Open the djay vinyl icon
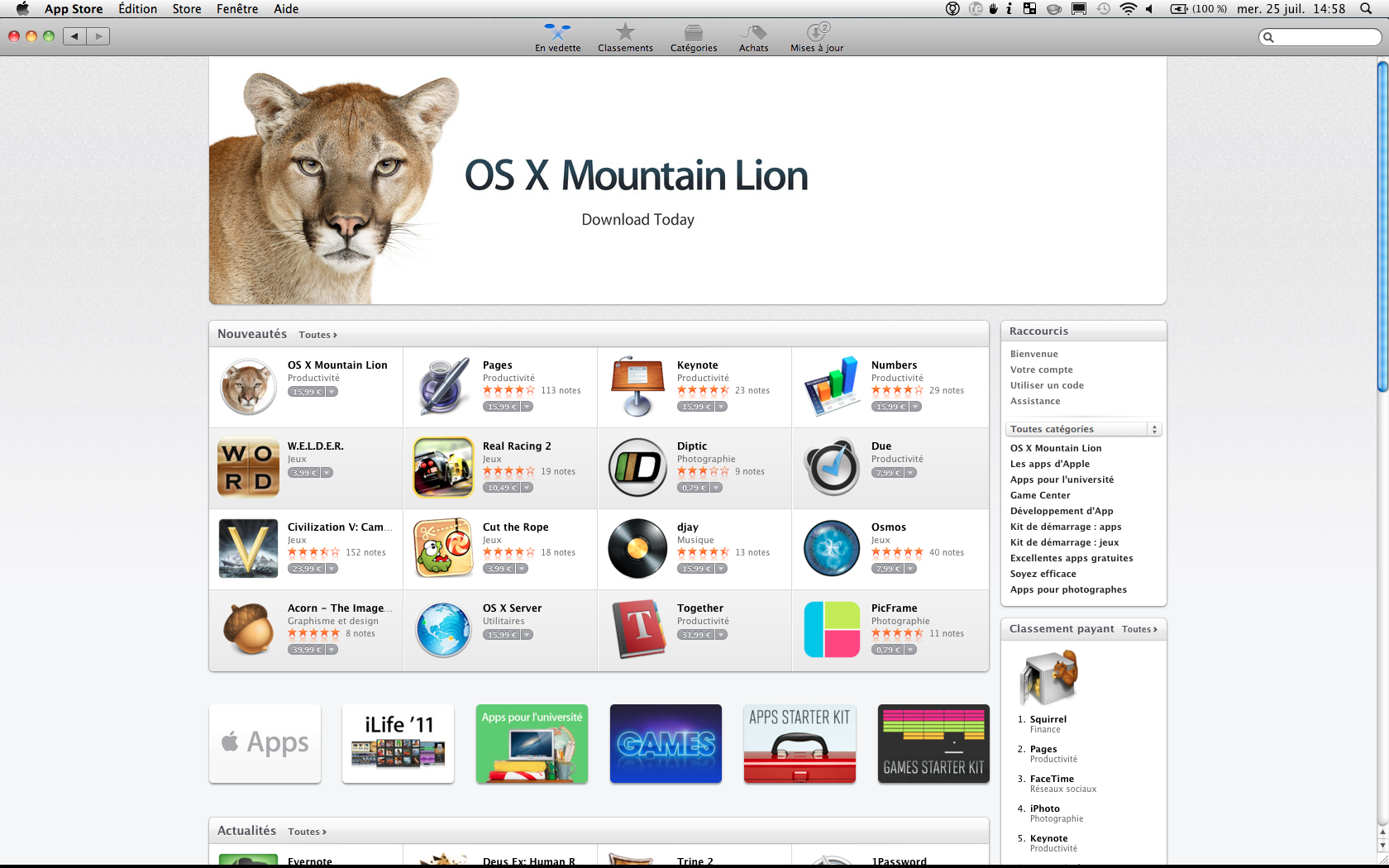 point(637,548)
